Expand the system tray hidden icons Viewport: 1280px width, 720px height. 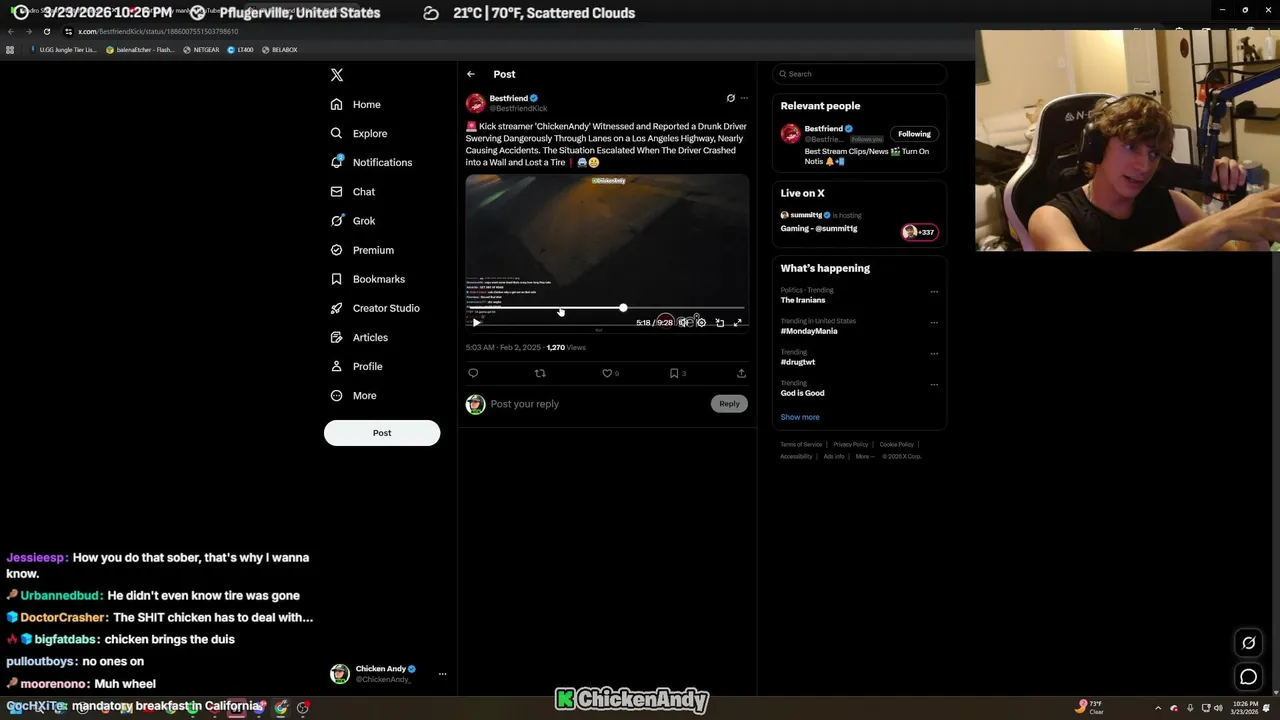coord(1158,708)
